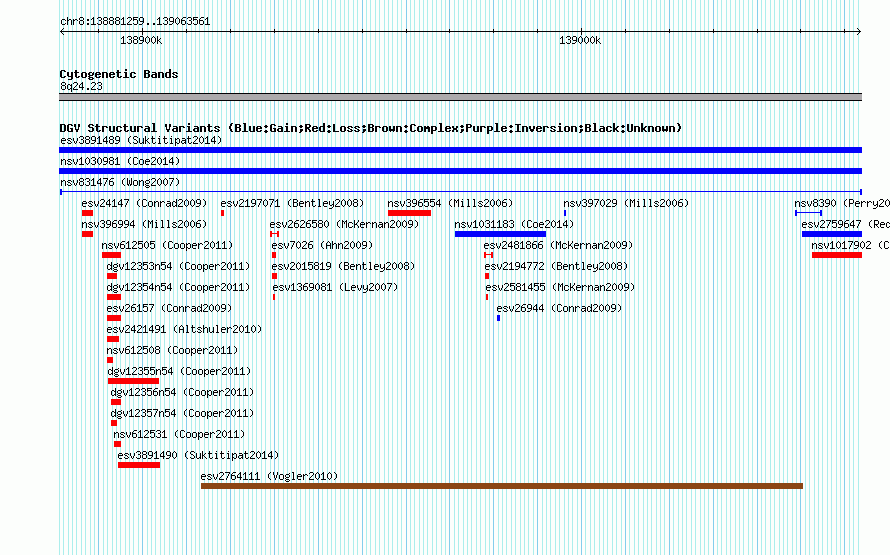Viewport: 890px width, 555px height.
Task: Select the nsv831476 (Wong2007) label
Action: [120, 182]
